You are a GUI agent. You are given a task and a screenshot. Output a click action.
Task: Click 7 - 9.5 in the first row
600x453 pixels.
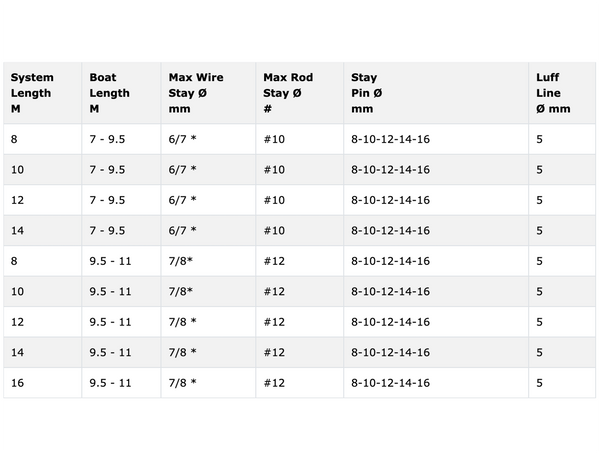(x=107, y=139)
